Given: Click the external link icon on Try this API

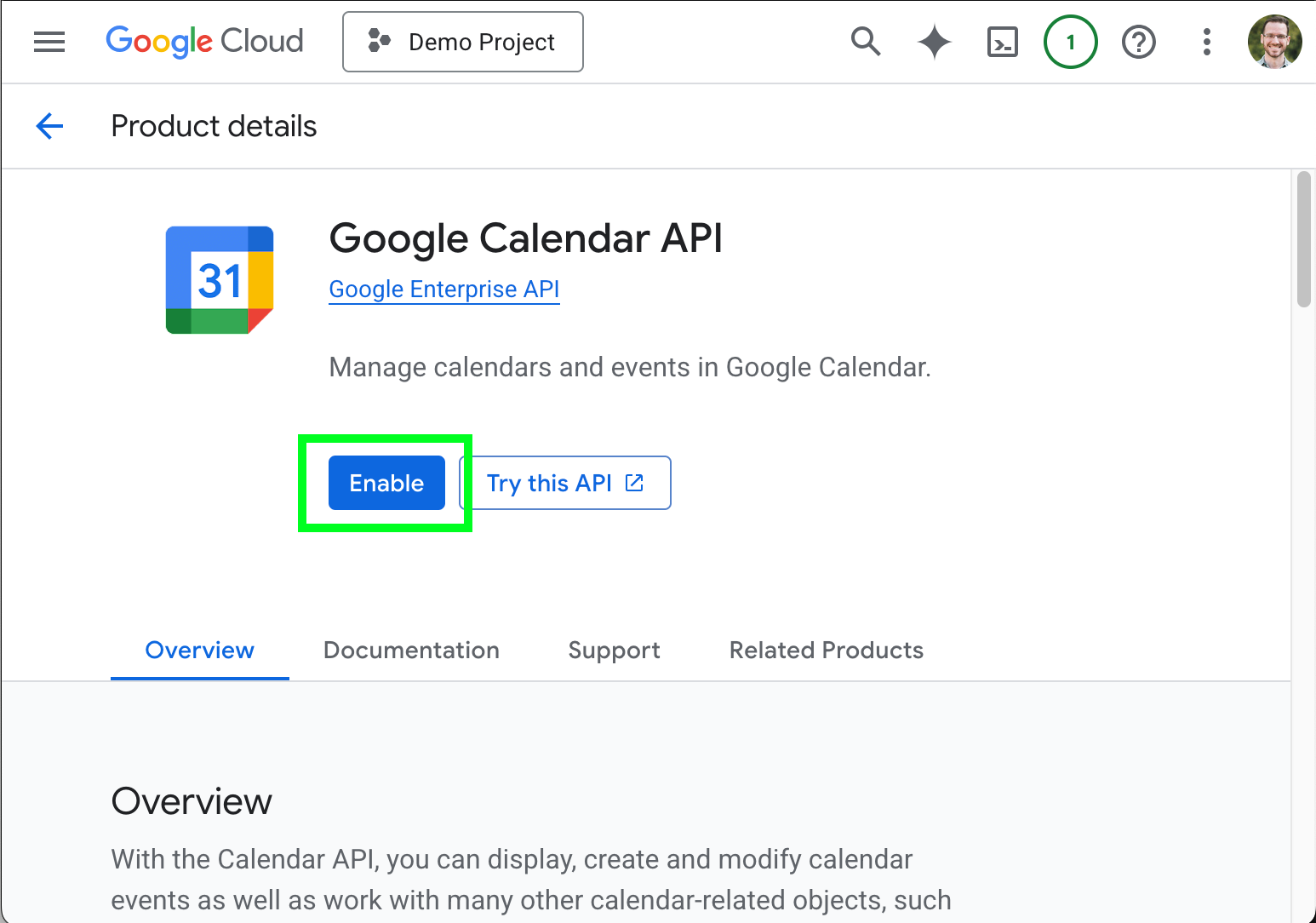Looking at the screenshot, I should [633, 482].
